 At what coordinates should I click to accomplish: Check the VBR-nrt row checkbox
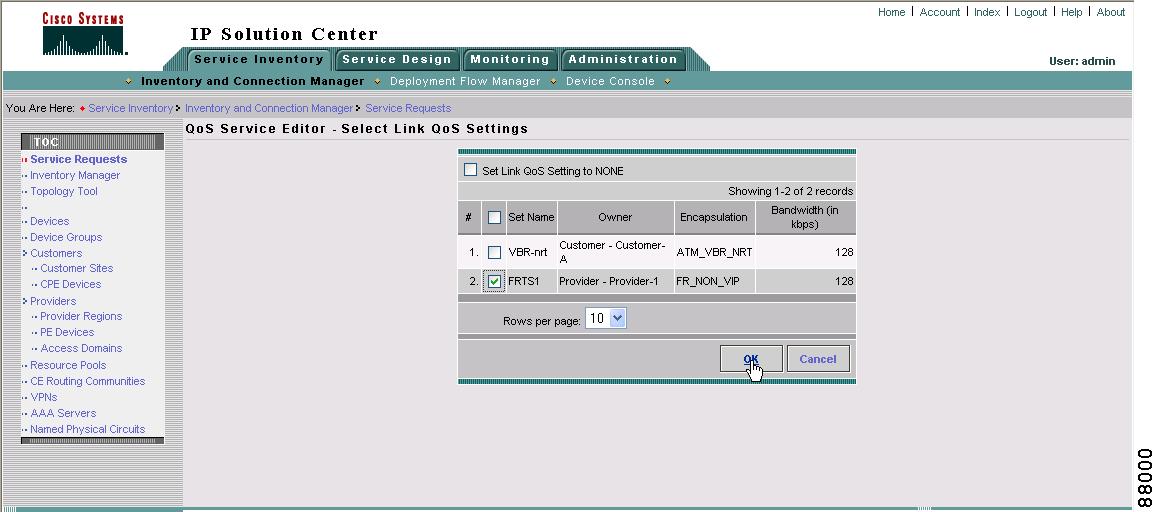click(x=494, y=252)
